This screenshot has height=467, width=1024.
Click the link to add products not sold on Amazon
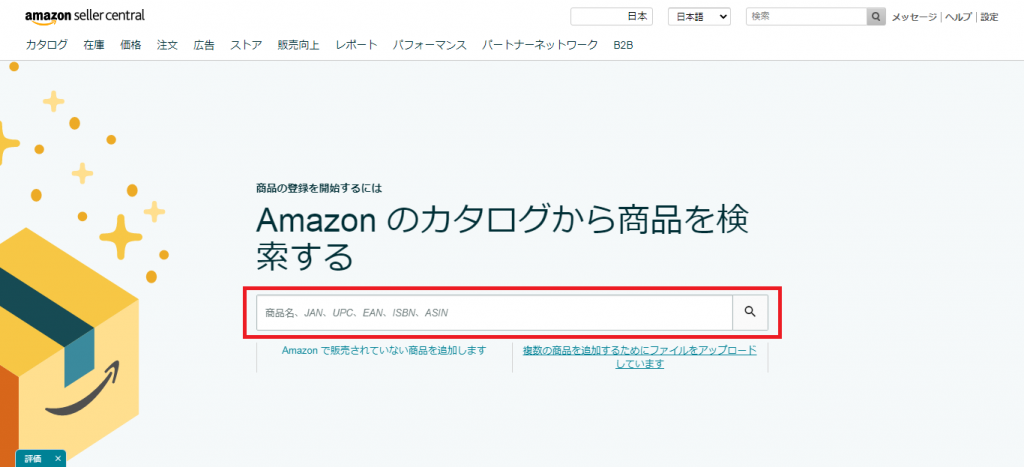(x=384, y=350)
